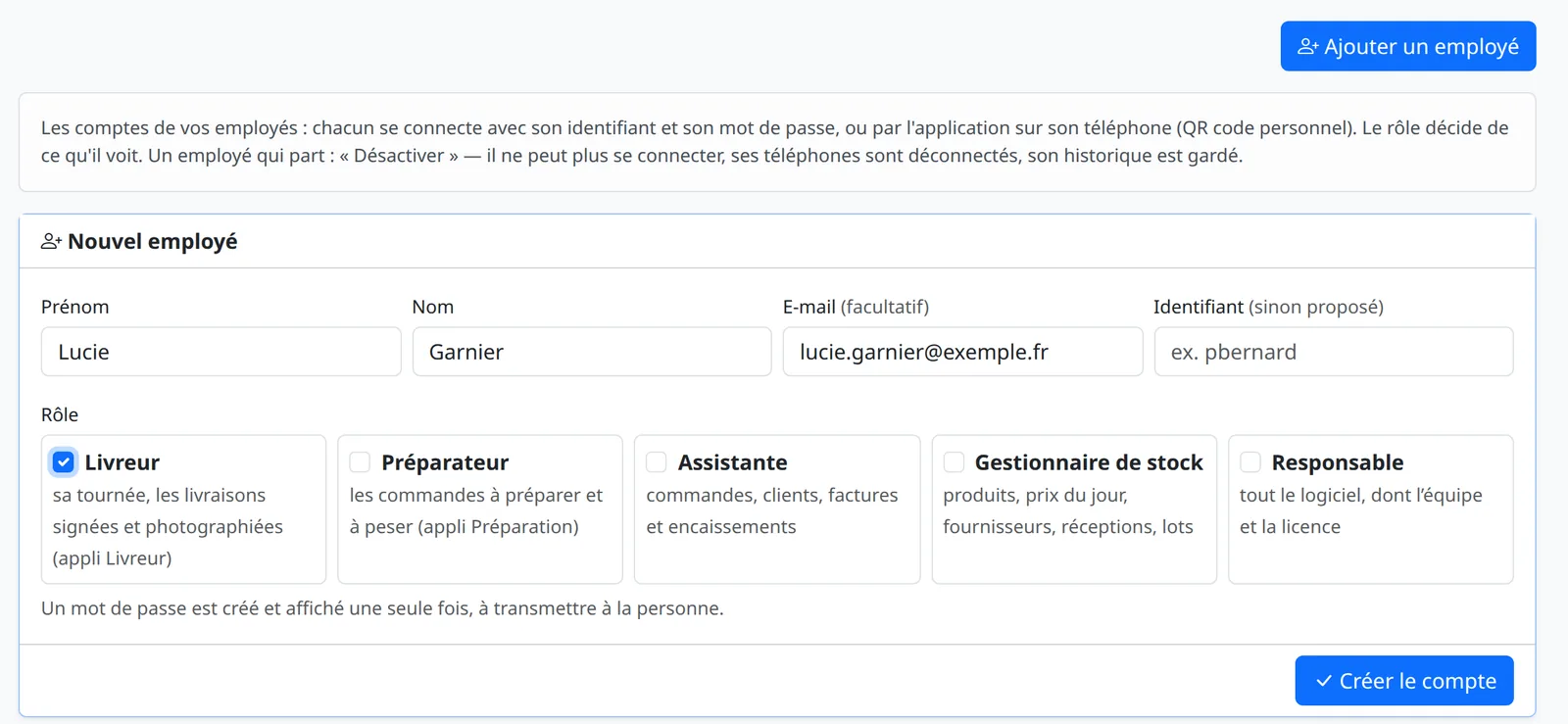Screen dimensions: 1568x724
Task: Focus the Prénom field containing Lucie
Action: point(221,352)
